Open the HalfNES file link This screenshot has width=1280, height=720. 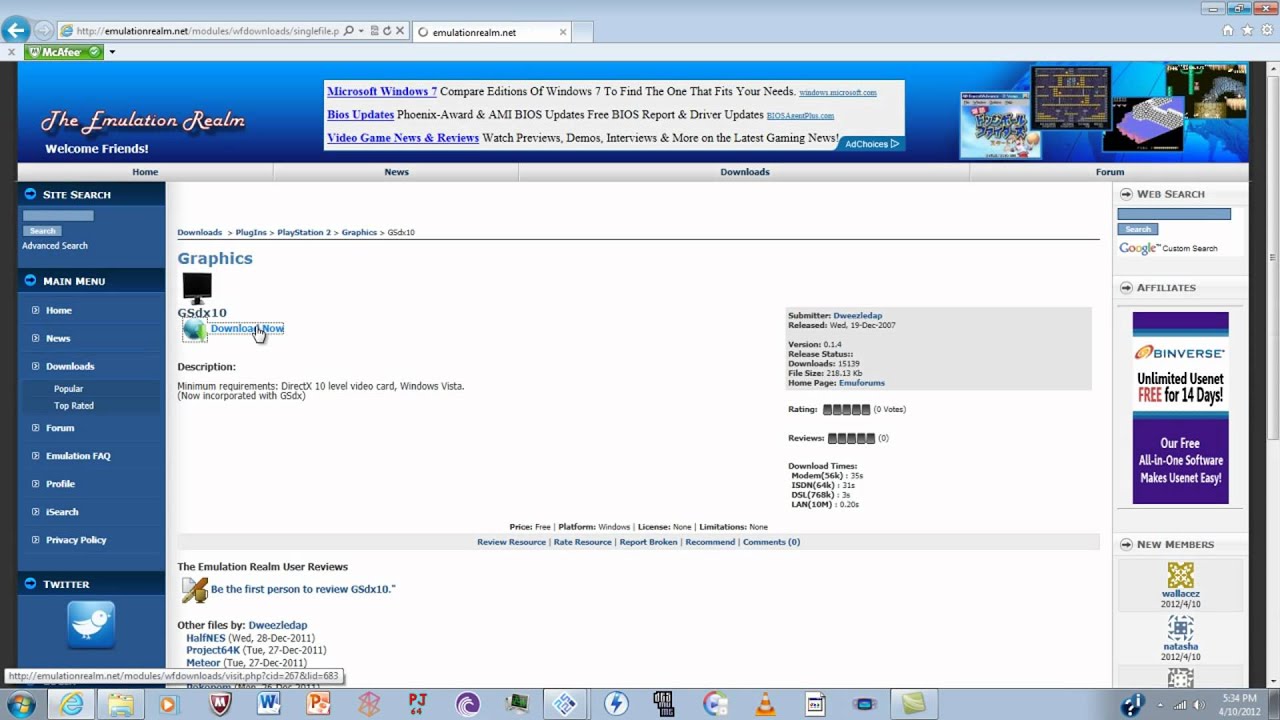tap(206, 638)
